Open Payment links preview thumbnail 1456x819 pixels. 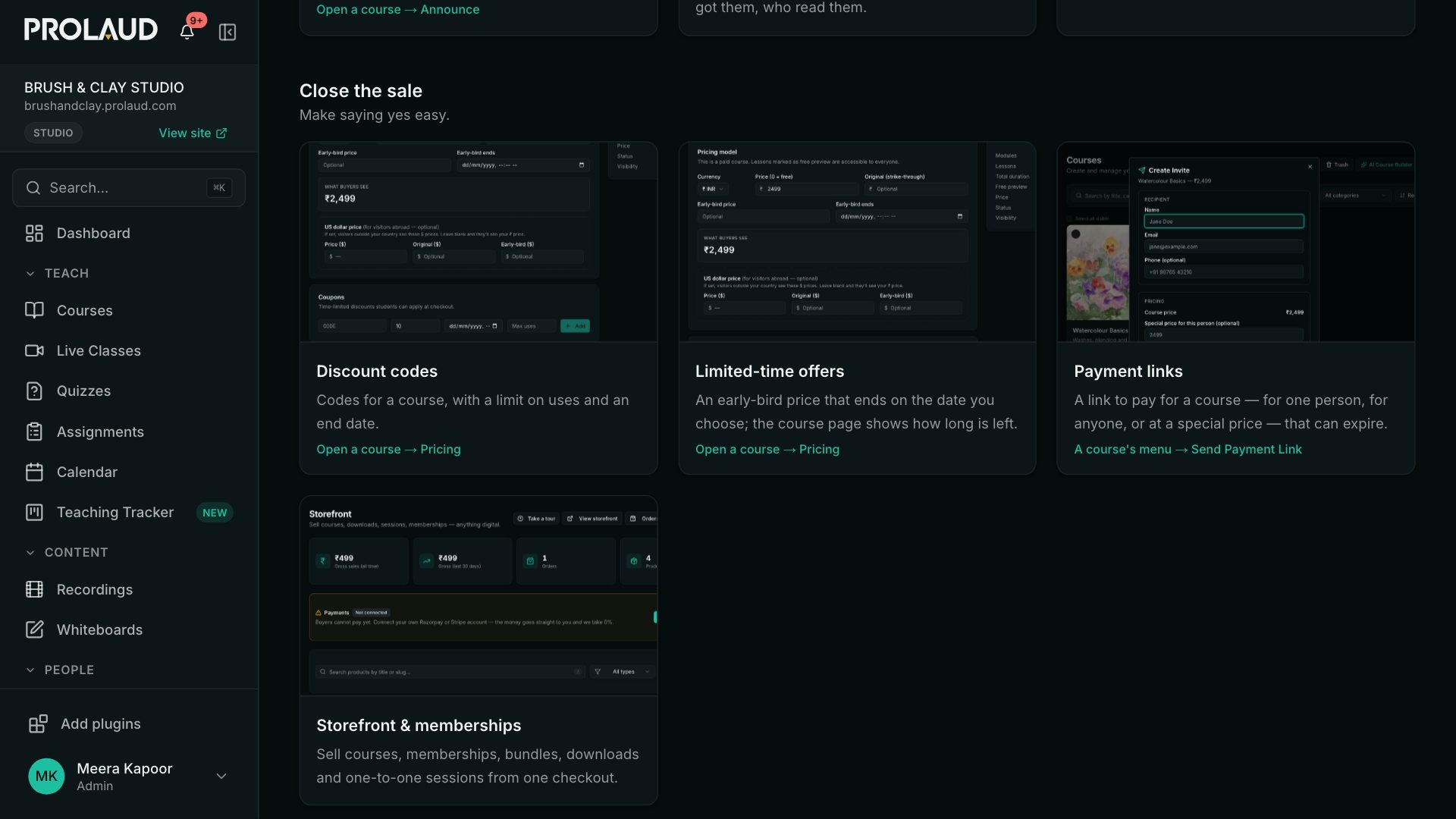click(x=1236, y=242)
